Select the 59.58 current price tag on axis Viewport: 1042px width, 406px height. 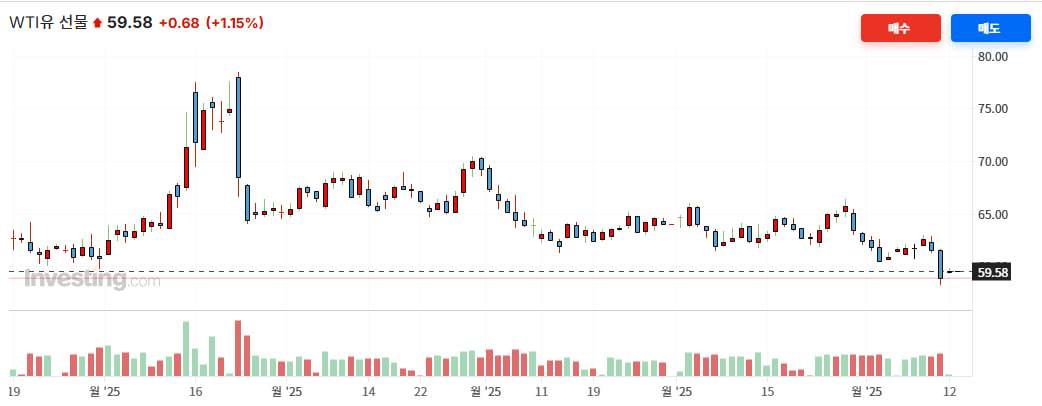click(x=992, y=272)
